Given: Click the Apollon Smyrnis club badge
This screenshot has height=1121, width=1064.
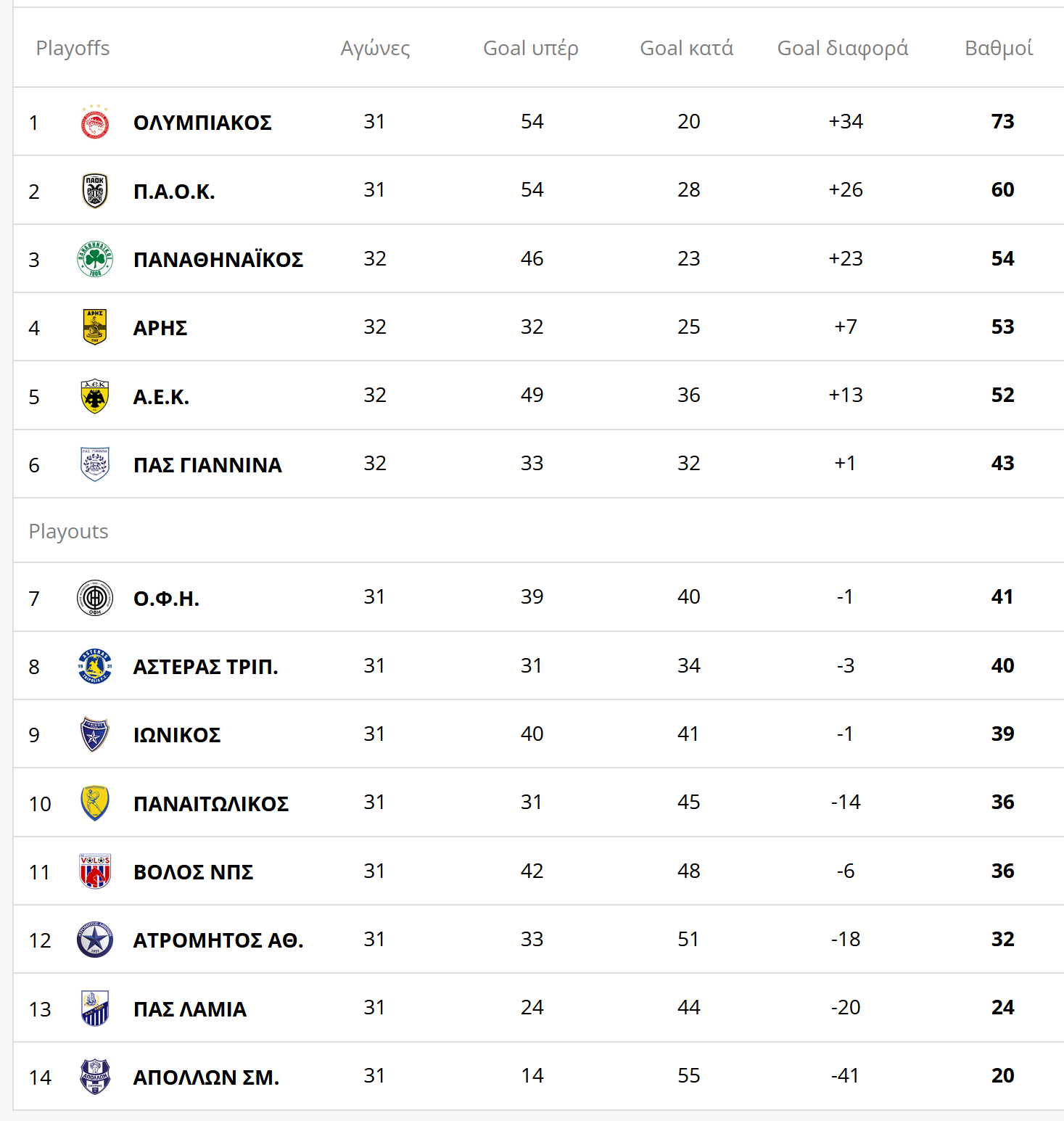Looking at the screenshot, I should click(95, 1077).
